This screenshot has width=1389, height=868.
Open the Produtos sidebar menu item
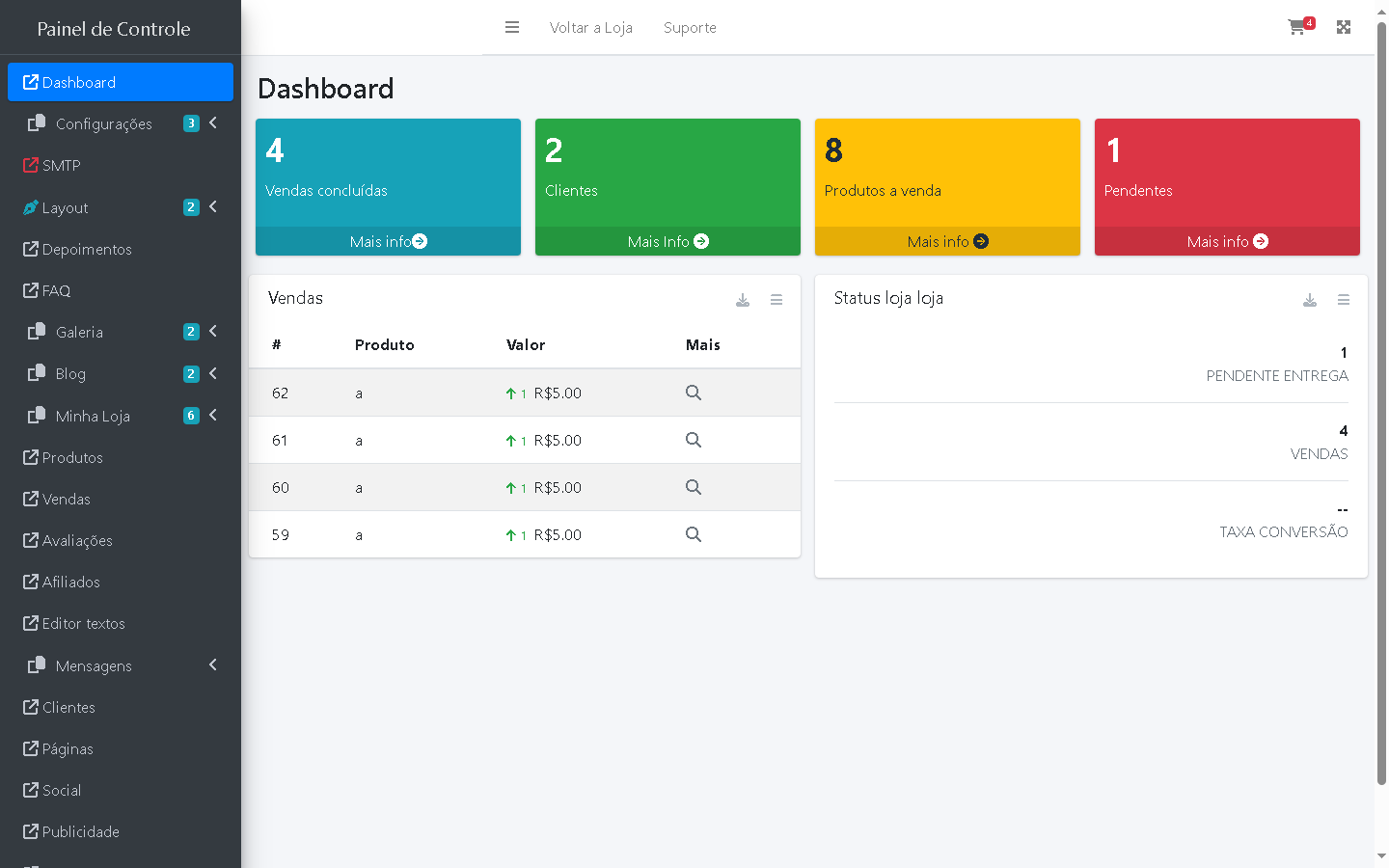click(72, 457)
